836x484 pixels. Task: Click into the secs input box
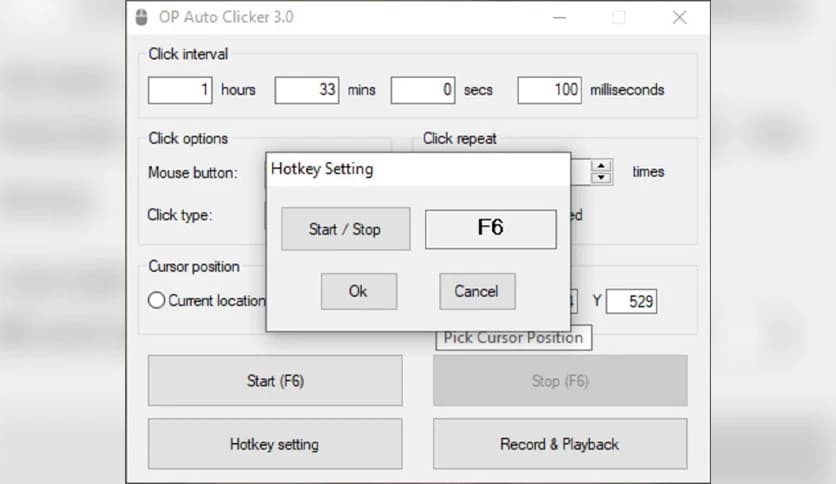(423, 90)
